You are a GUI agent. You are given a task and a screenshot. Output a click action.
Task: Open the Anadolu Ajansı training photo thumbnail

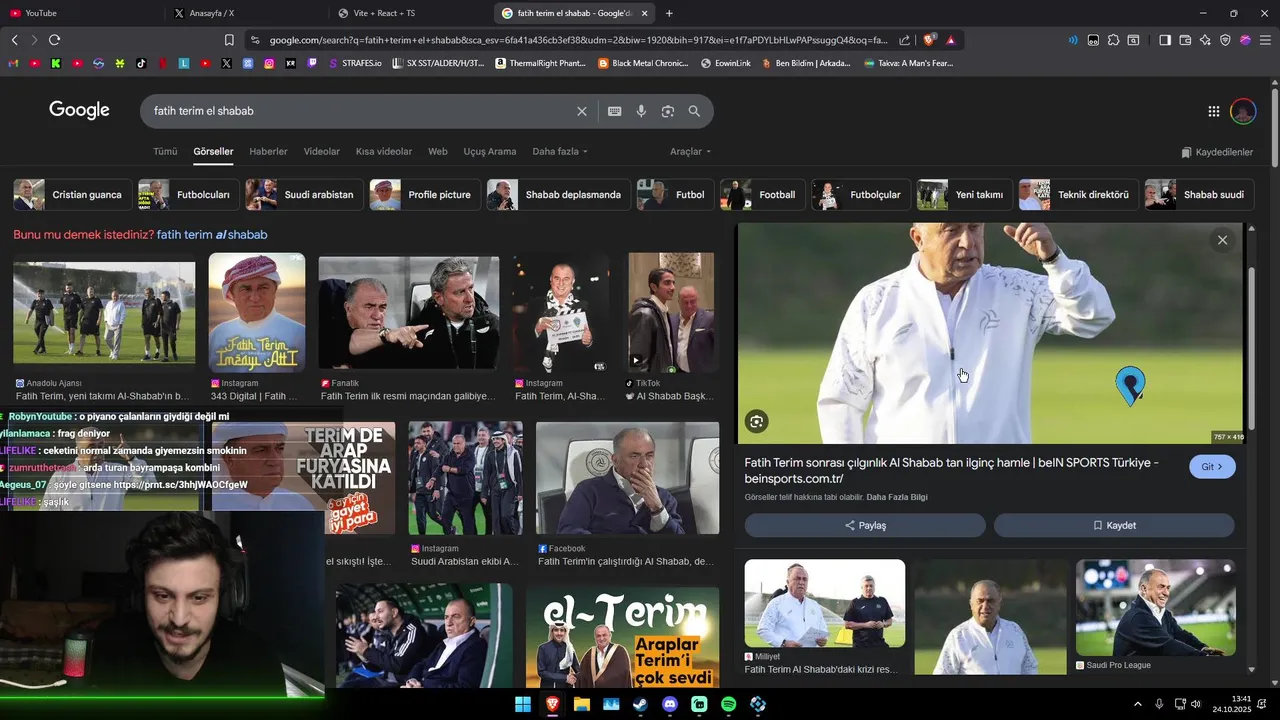[104, 312]
